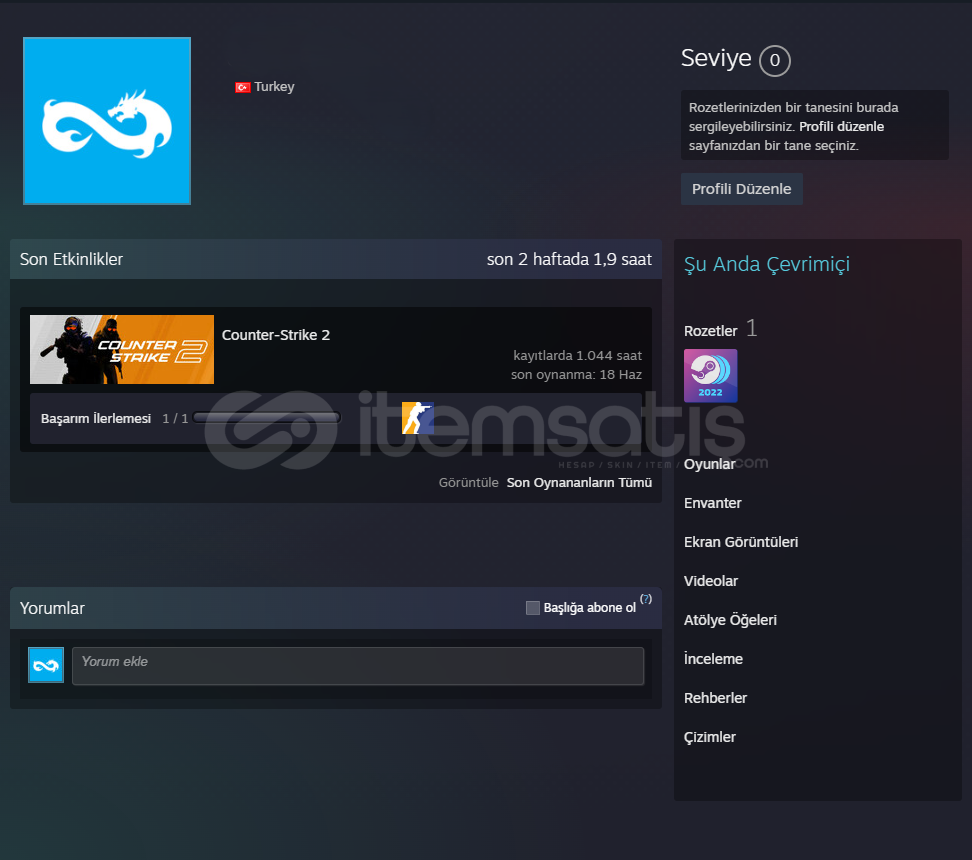
Task: Open Atölye Öğeleri section
Action: pos(730,620)
